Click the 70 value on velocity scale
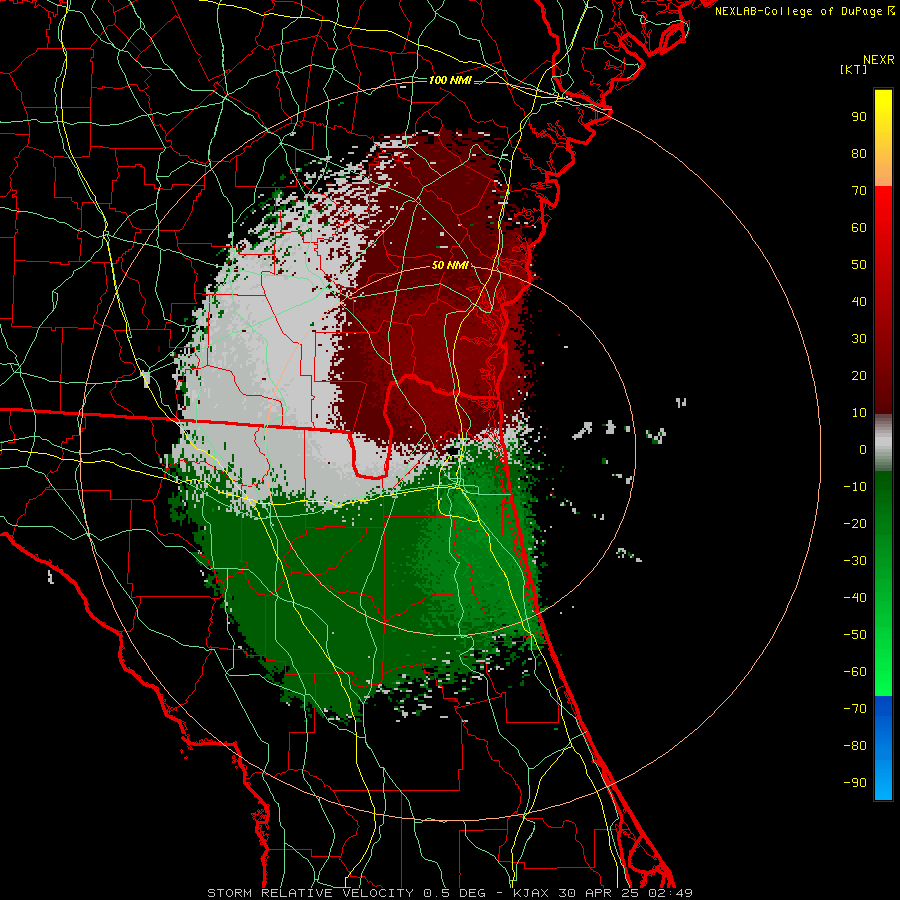Viewport: 900px width, 900px height. click(x=859, y=191)
